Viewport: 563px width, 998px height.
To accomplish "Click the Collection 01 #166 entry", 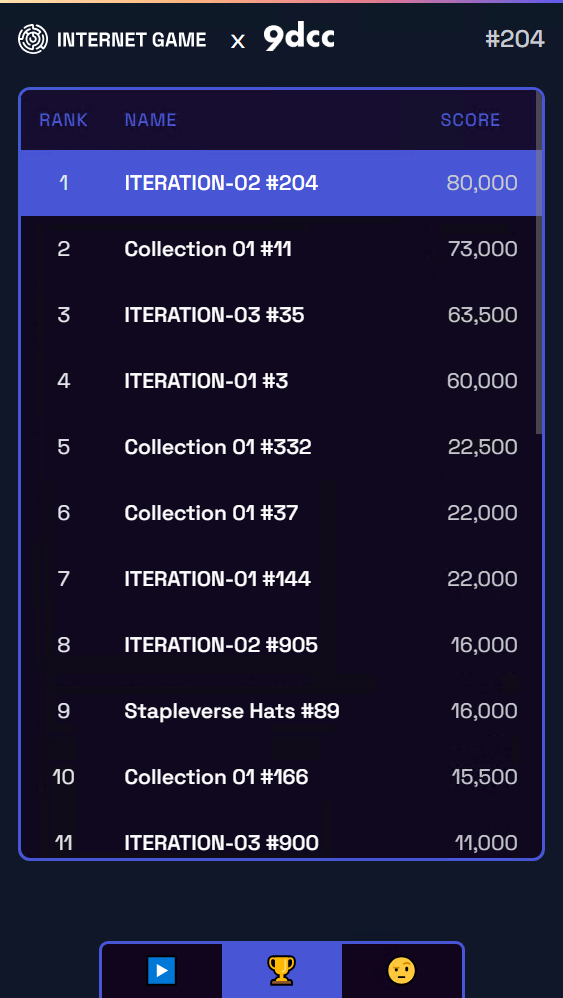I will [x=279, y=777].
